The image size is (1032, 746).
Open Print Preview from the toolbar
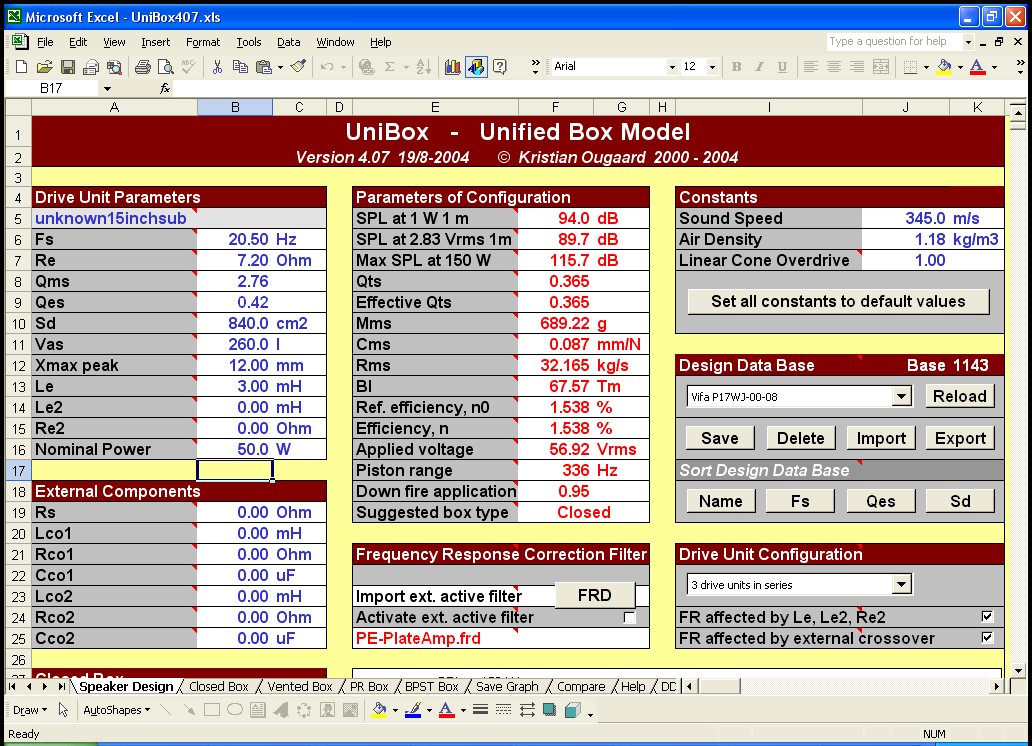pos(166,67)
